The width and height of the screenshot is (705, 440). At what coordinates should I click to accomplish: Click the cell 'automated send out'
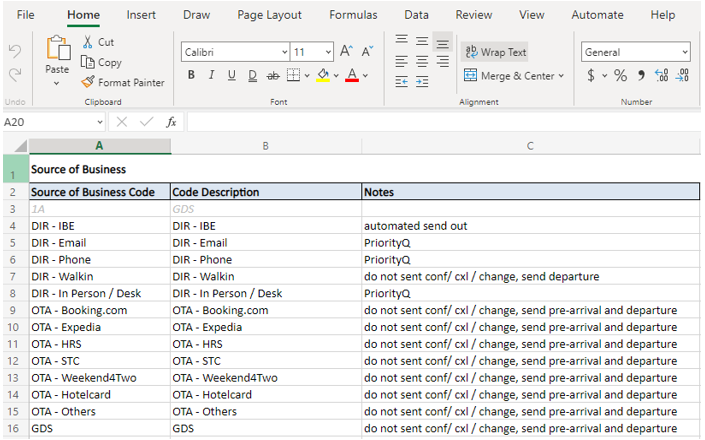tap(531, 226)
